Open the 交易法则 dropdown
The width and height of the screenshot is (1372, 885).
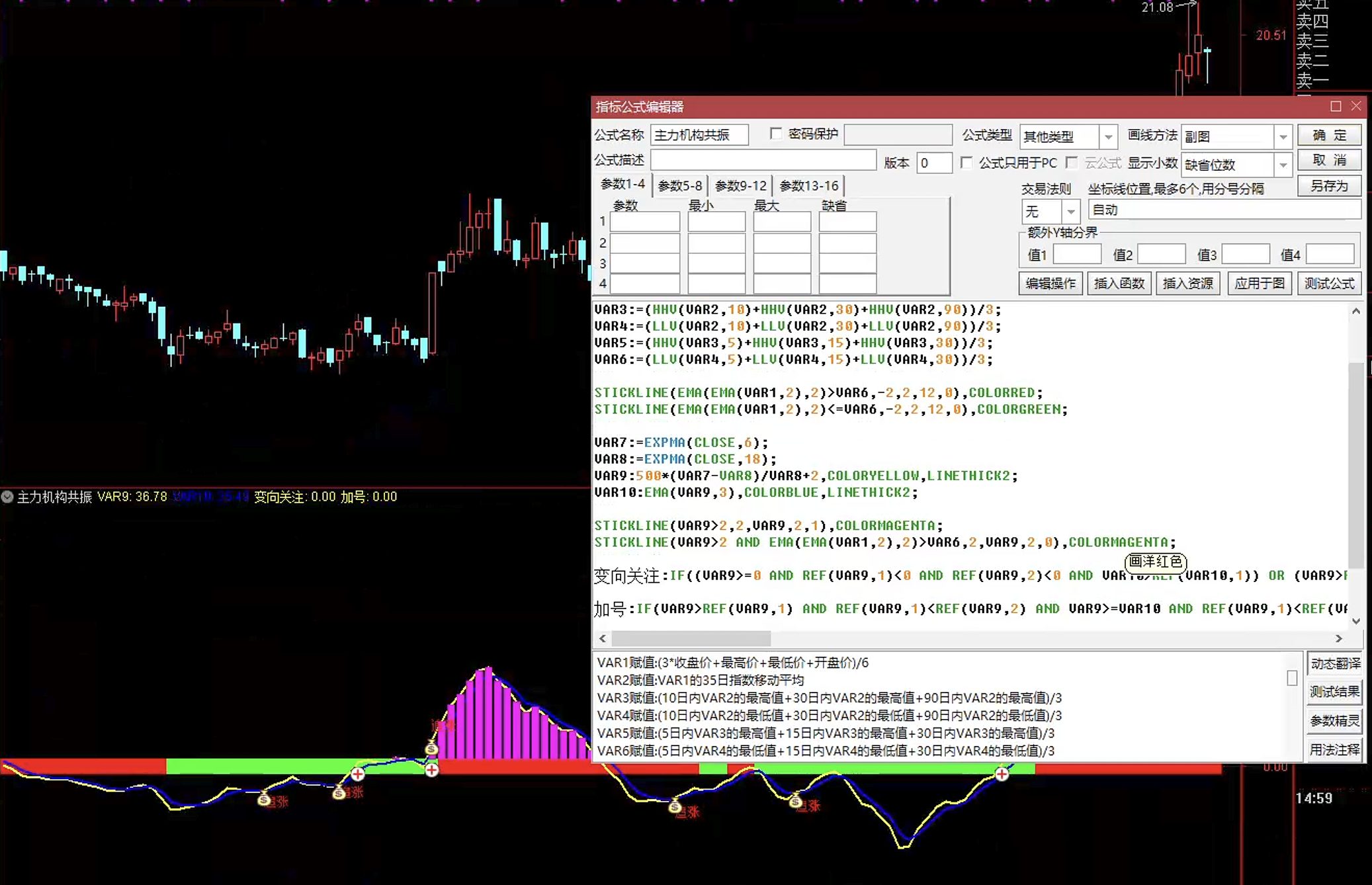1070,212
